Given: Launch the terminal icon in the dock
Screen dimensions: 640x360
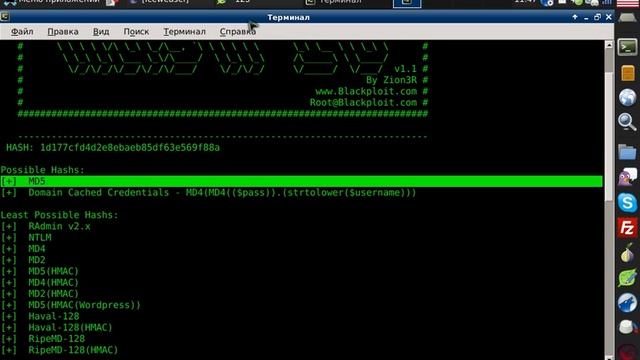Looking at the screenshot, I should [x=627, y=47].
